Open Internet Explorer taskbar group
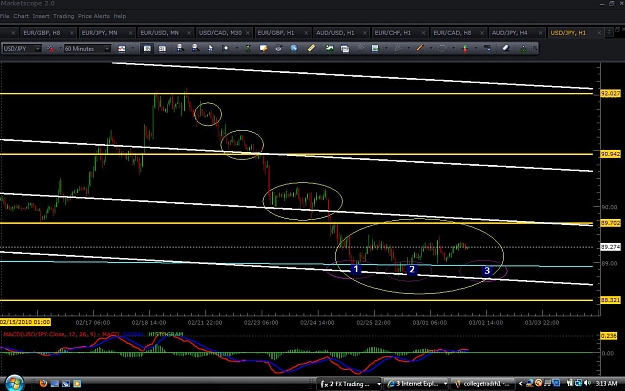Image resolution: width=625 pixels, height=391 pixels. coord(417,384)
